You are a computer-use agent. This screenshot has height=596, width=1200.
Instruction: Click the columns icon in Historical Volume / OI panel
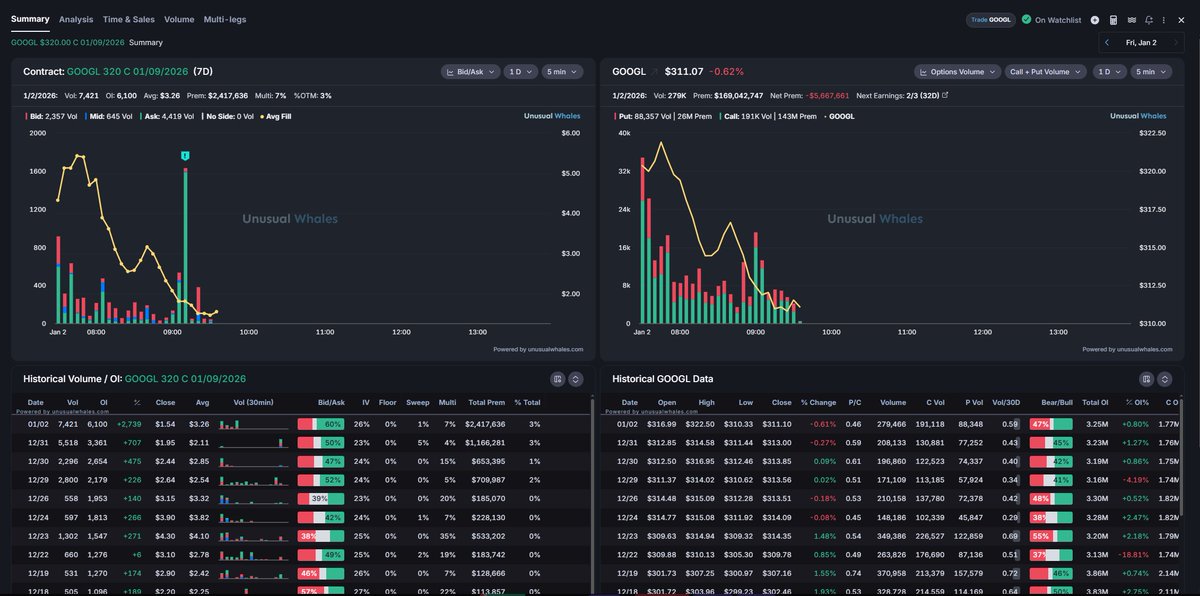pos(558,379)
